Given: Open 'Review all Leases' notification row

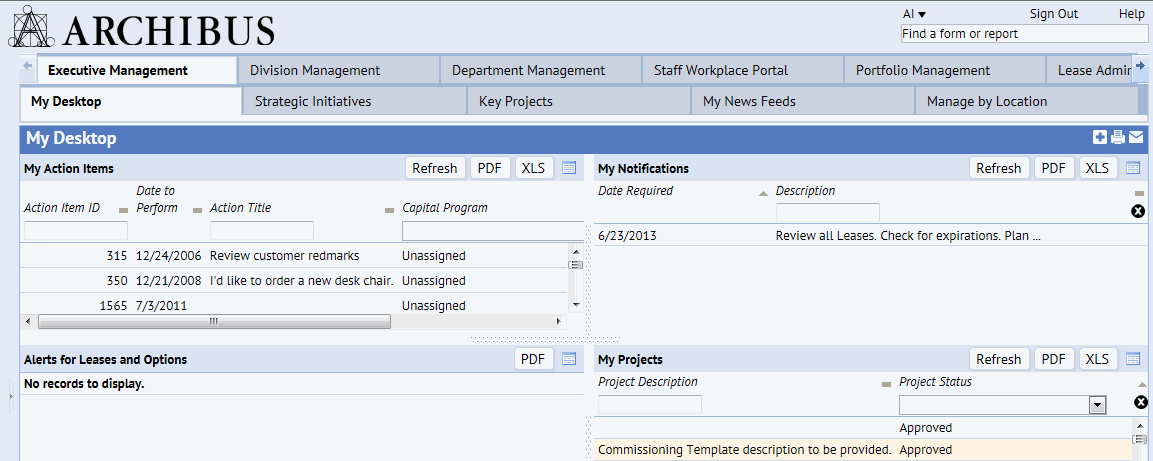Looking at the screenshot, I should [869, 236].
